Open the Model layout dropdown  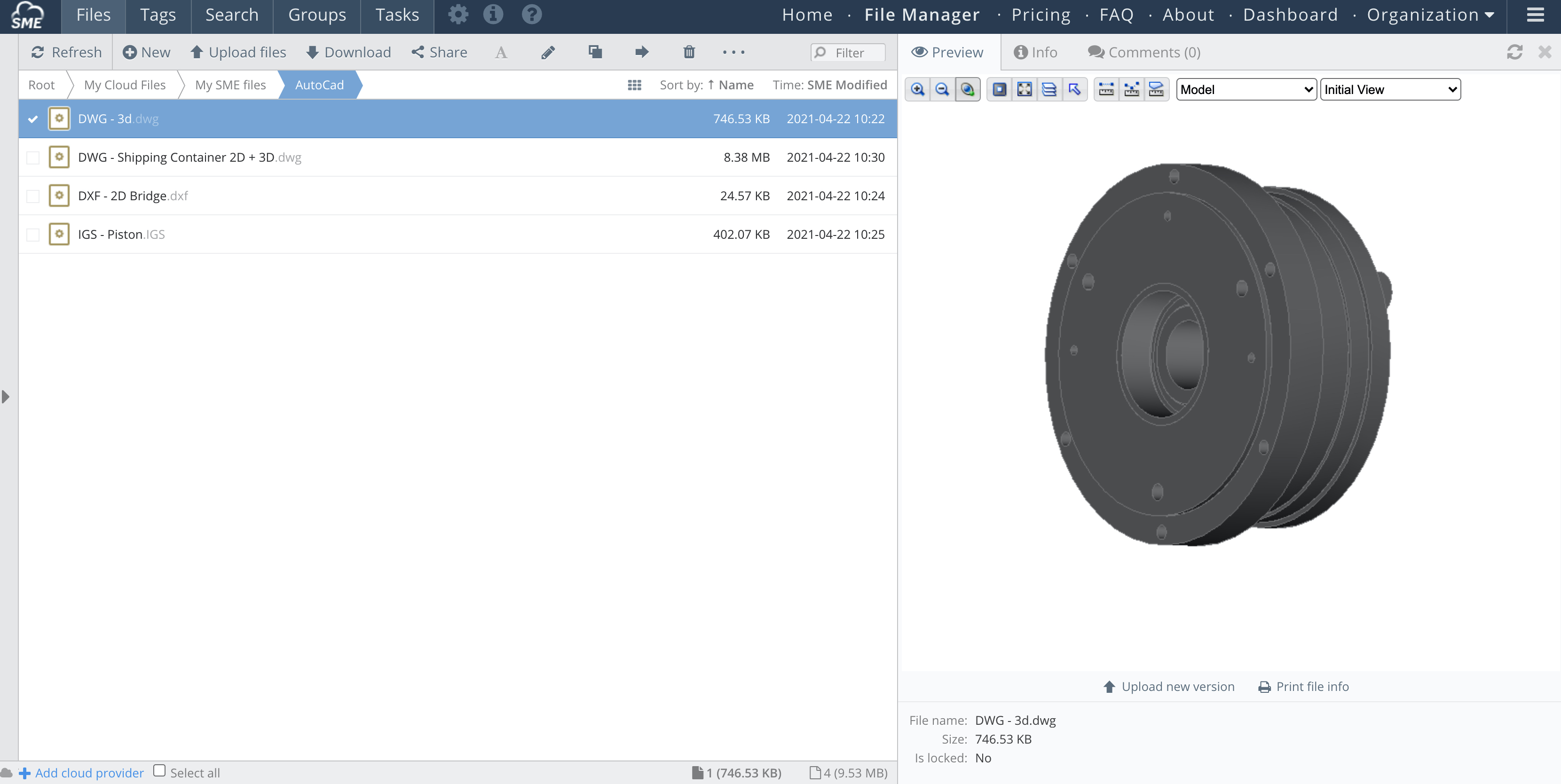[1246, 90]
